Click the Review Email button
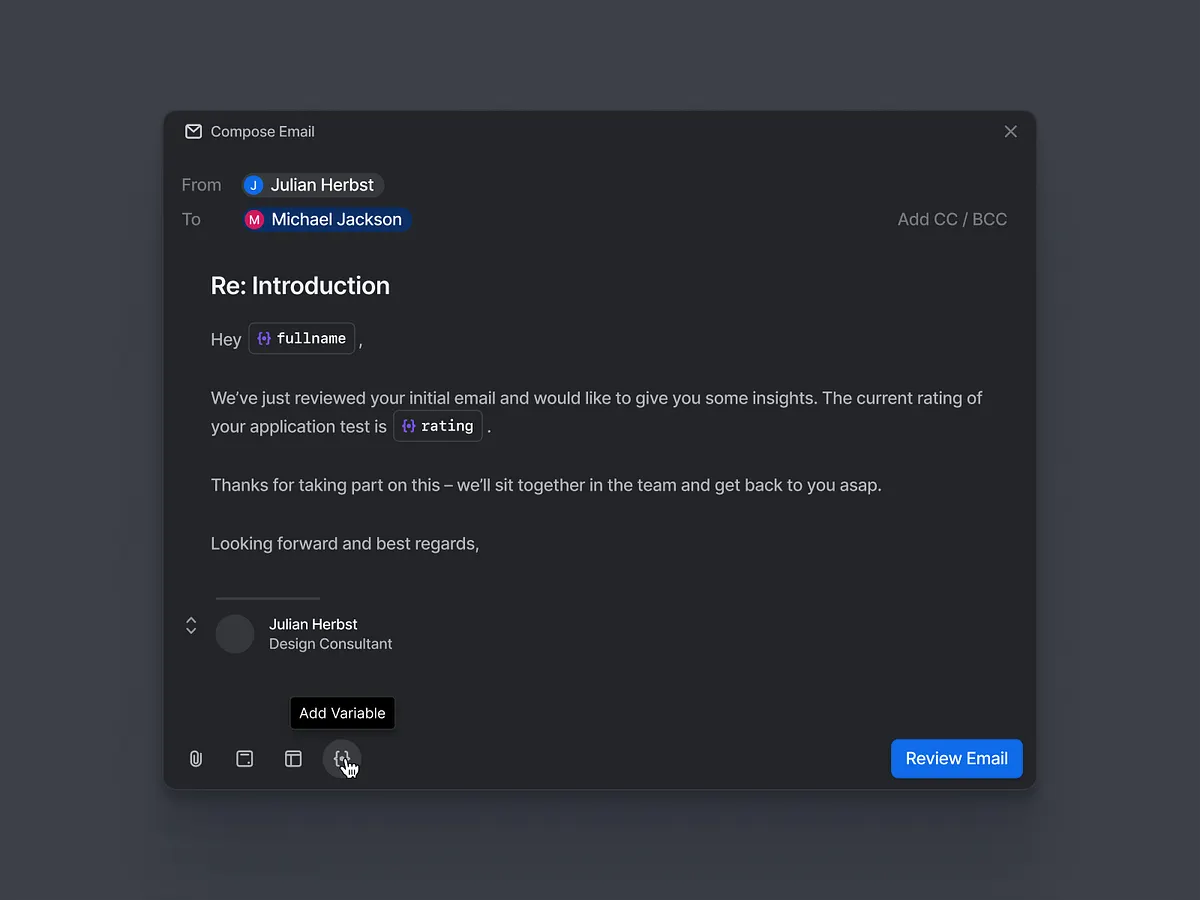The image size is (1200, 900). pyautogui.click(x=956, y=758)
